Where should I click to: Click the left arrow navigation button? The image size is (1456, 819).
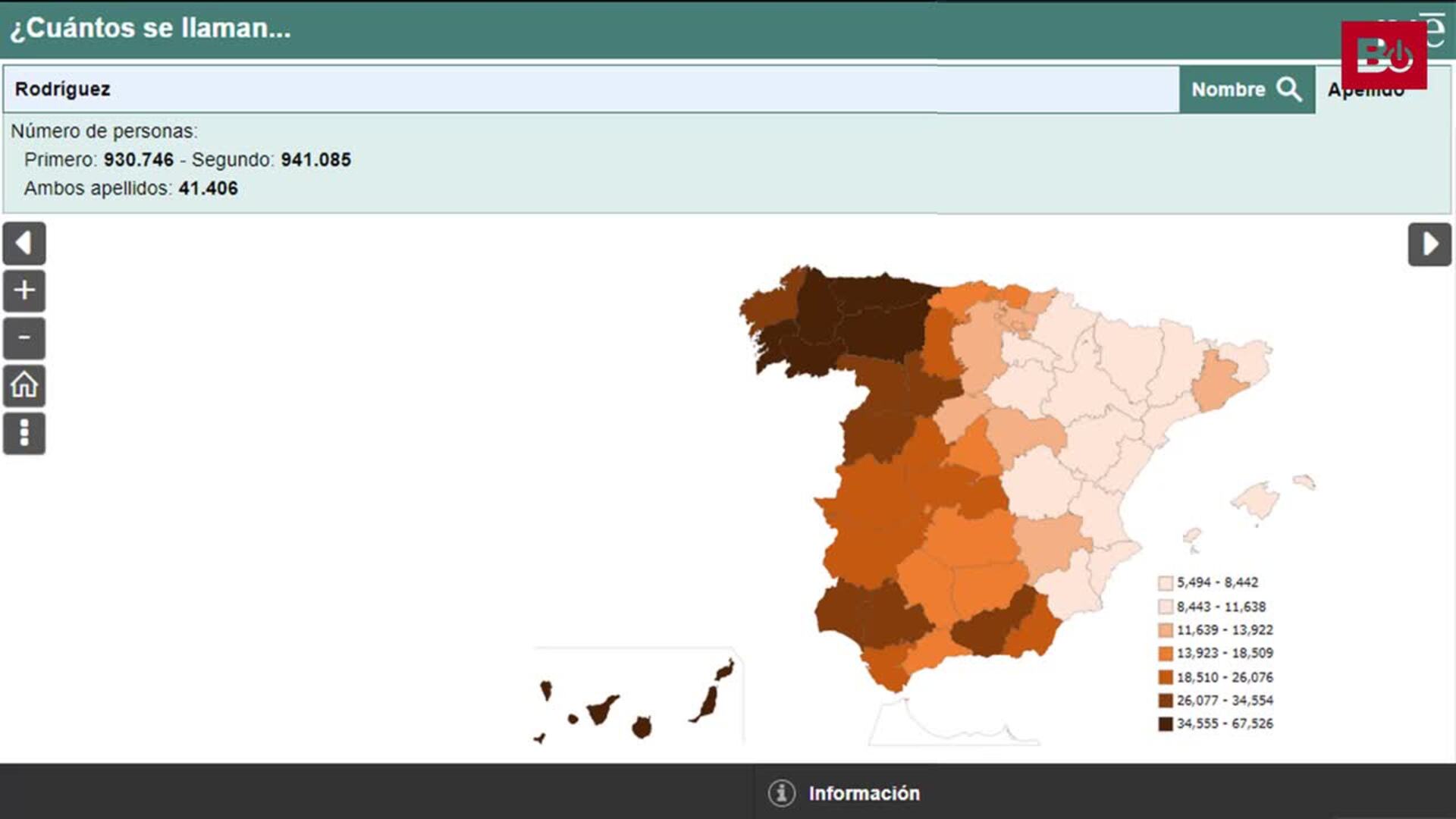pos(24,243)
